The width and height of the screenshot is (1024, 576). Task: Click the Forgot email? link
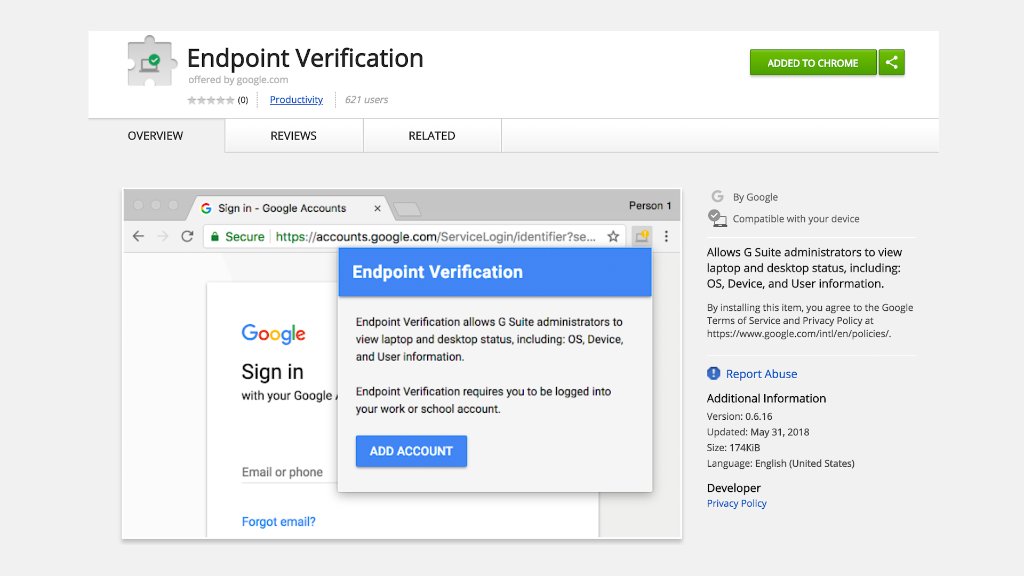(278, 522)
